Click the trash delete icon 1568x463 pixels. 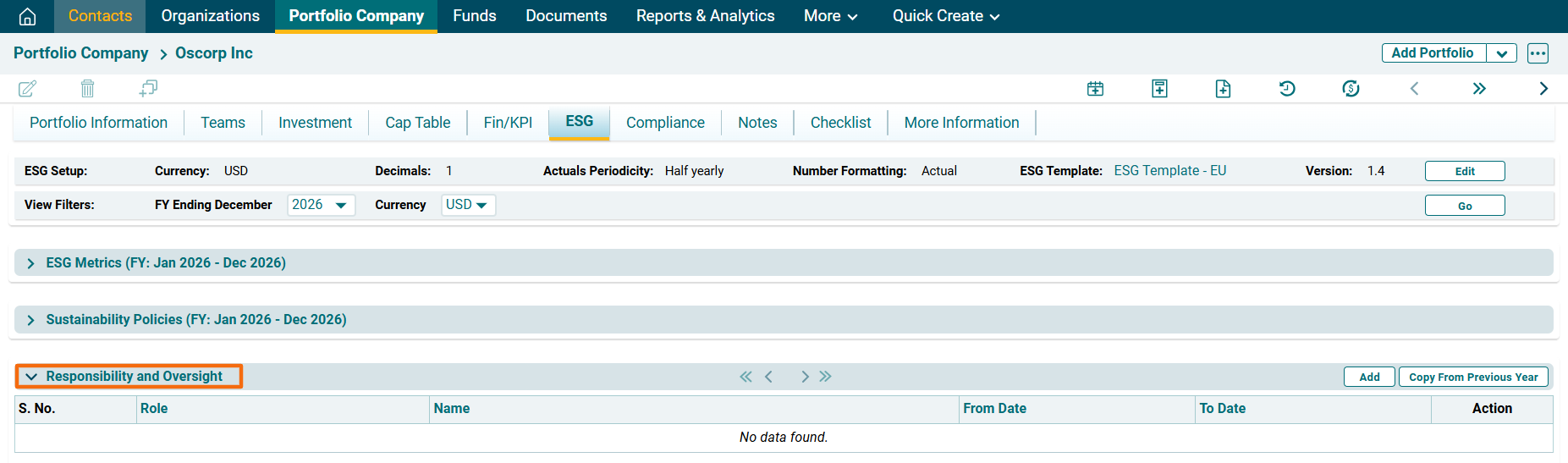87,88
